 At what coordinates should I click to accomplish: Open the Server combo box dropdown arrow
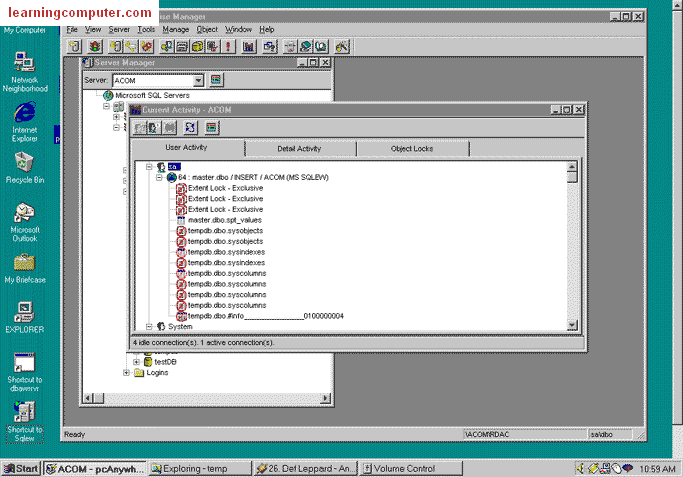coord(198,80)
